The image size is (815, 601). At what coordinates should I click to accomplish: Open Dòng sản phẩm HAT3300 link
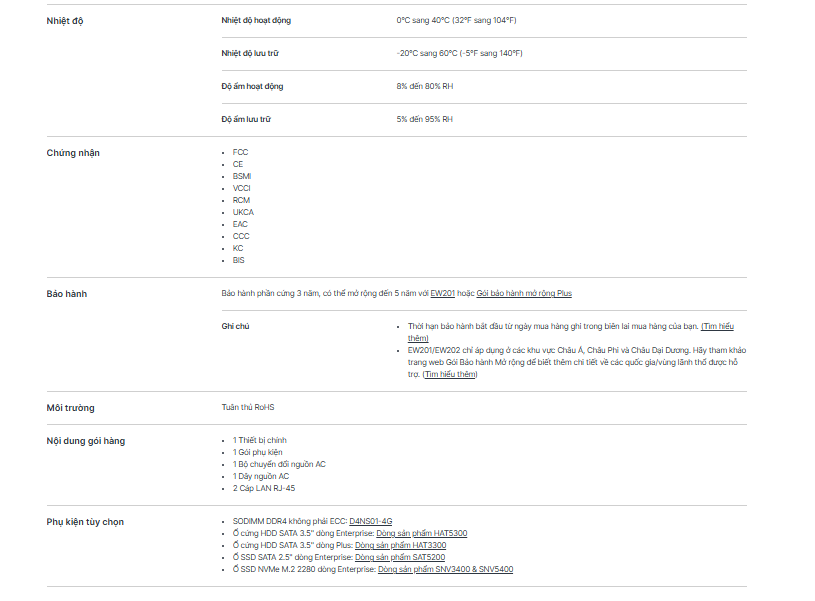(400, 545)
